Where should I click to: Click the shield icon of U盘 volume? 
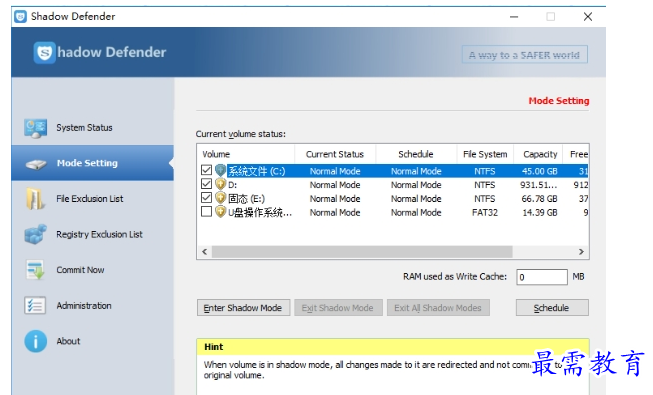point(220,212)
